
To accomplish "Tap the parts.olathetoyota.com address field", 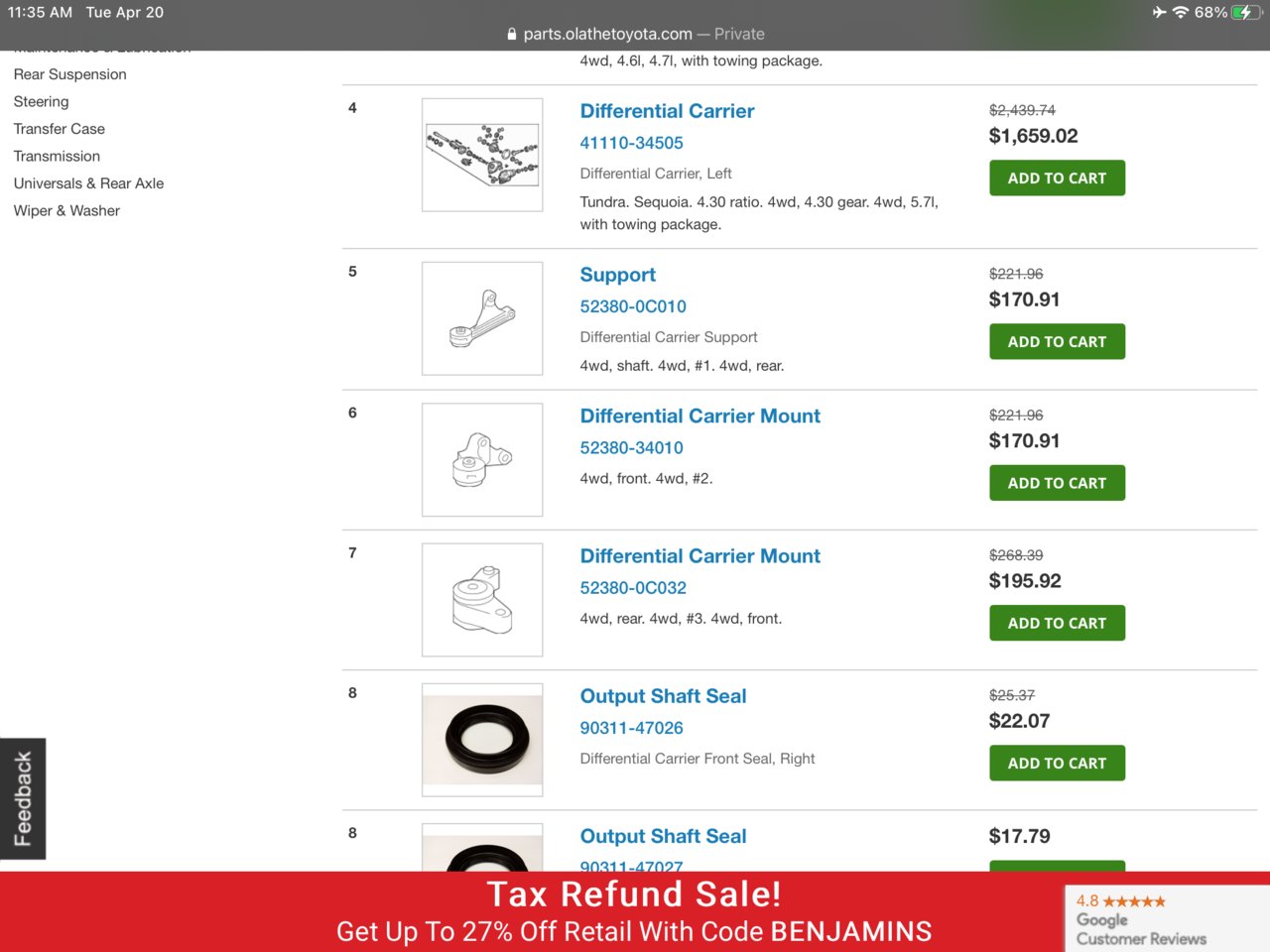I will 635,34.
